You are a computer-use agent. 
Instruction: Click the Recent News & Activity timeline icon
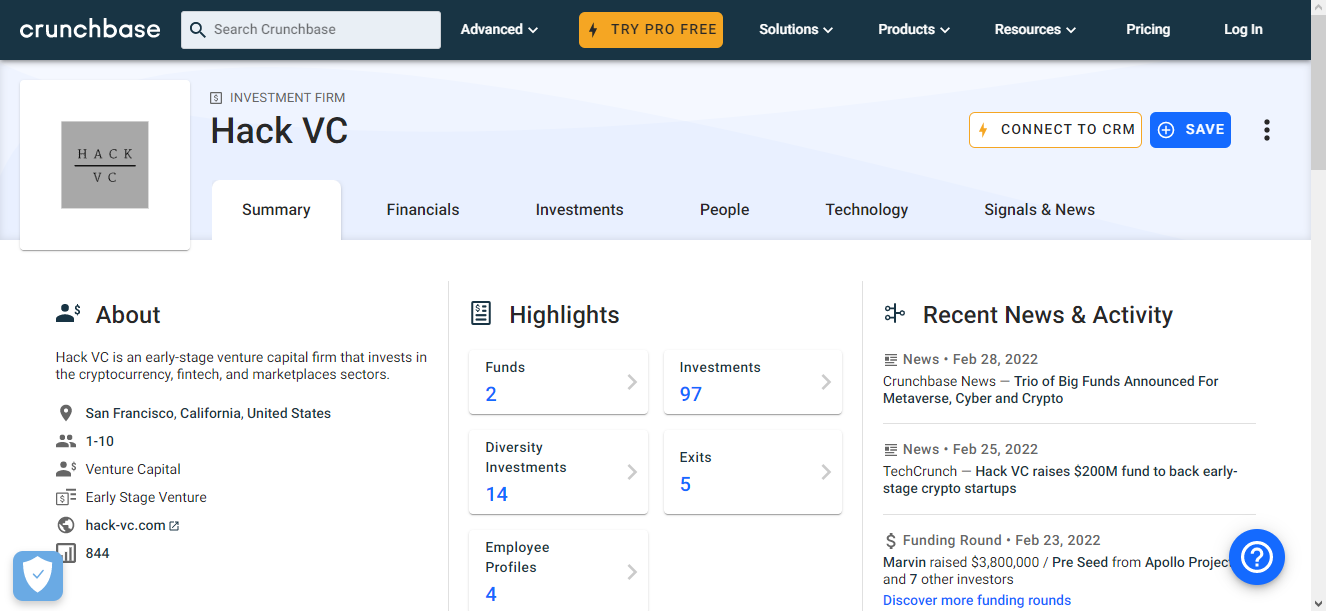(x=894, y=314)
